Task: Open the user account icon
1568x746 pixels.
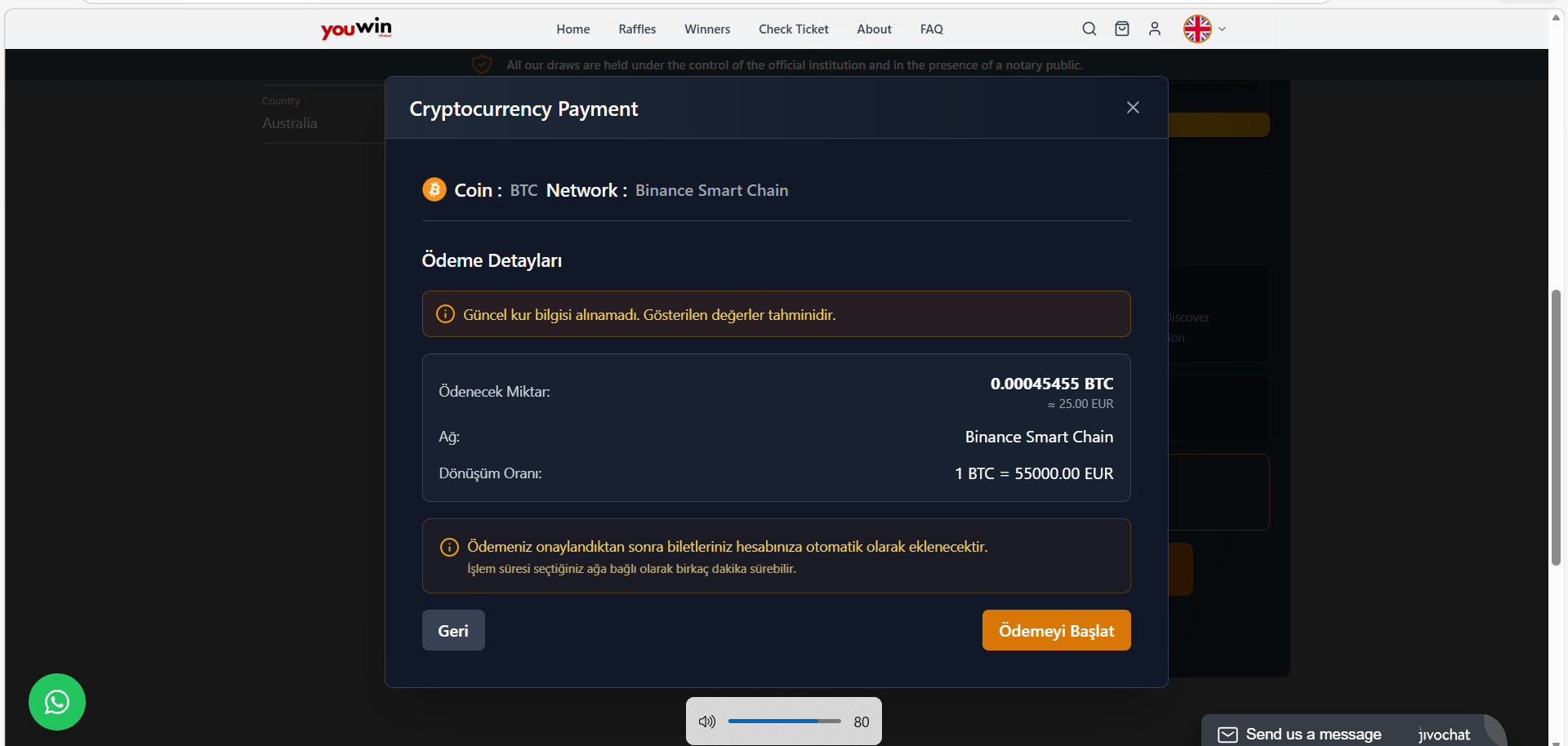Action: [1155, 29]
